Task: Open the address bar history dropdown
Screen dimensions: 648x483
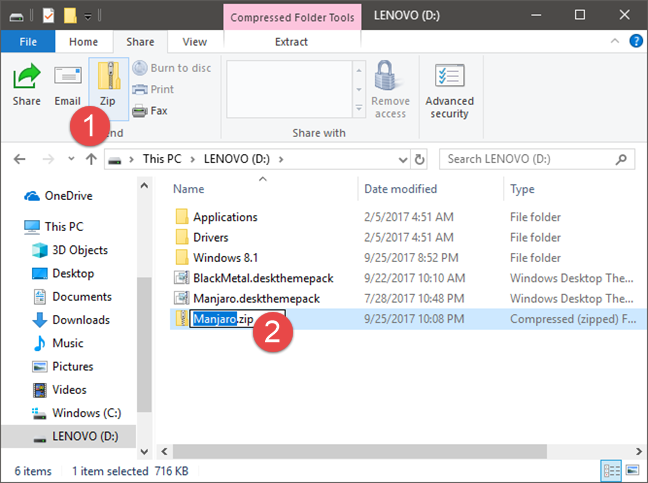Action: [403, 159]
